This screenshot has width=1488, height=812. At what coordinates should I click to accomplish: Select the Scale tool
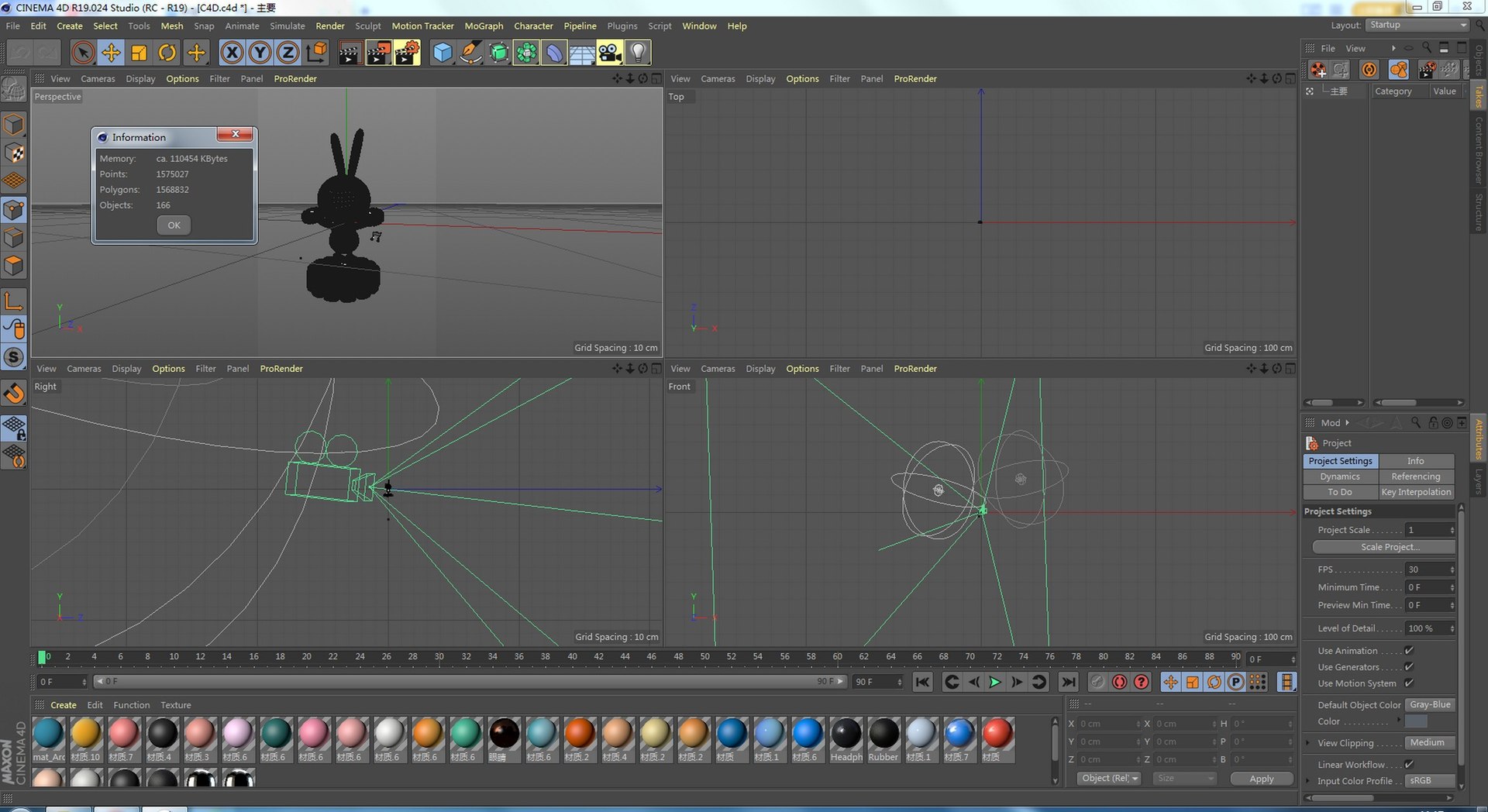(x=139, y=53)
